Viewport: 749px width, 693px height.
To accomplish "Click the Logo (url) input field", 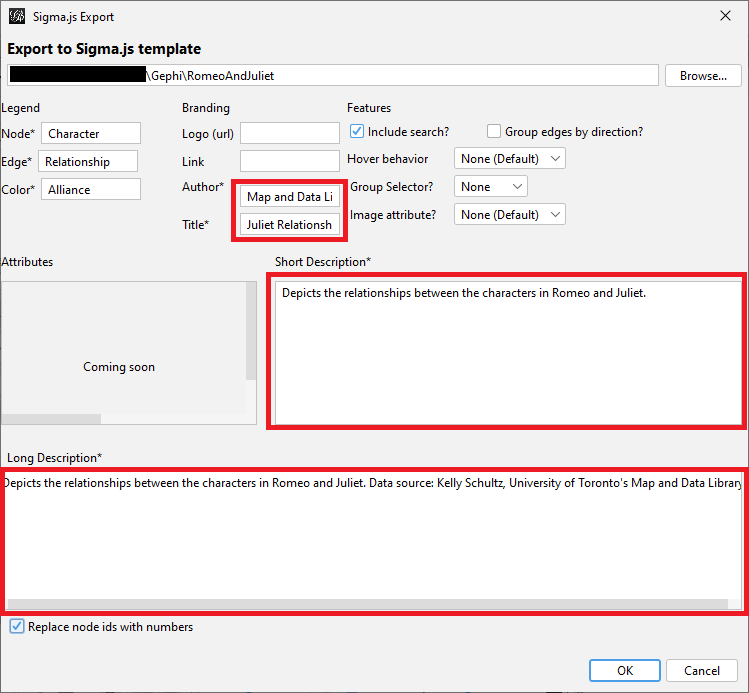I will click(290, 133).
